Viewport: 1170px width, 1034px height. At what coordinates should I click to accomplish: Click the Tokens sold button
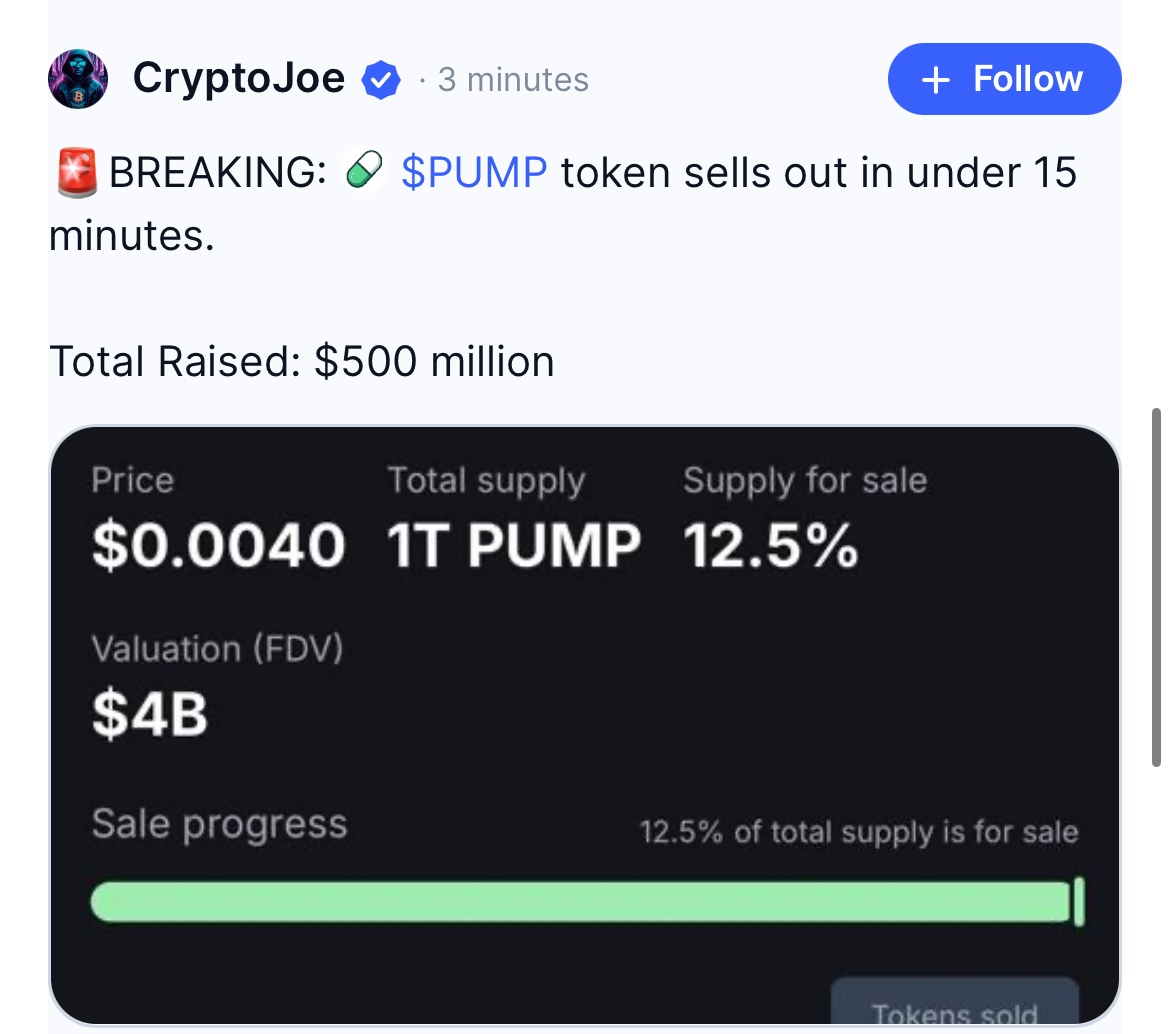(954, 1008)
